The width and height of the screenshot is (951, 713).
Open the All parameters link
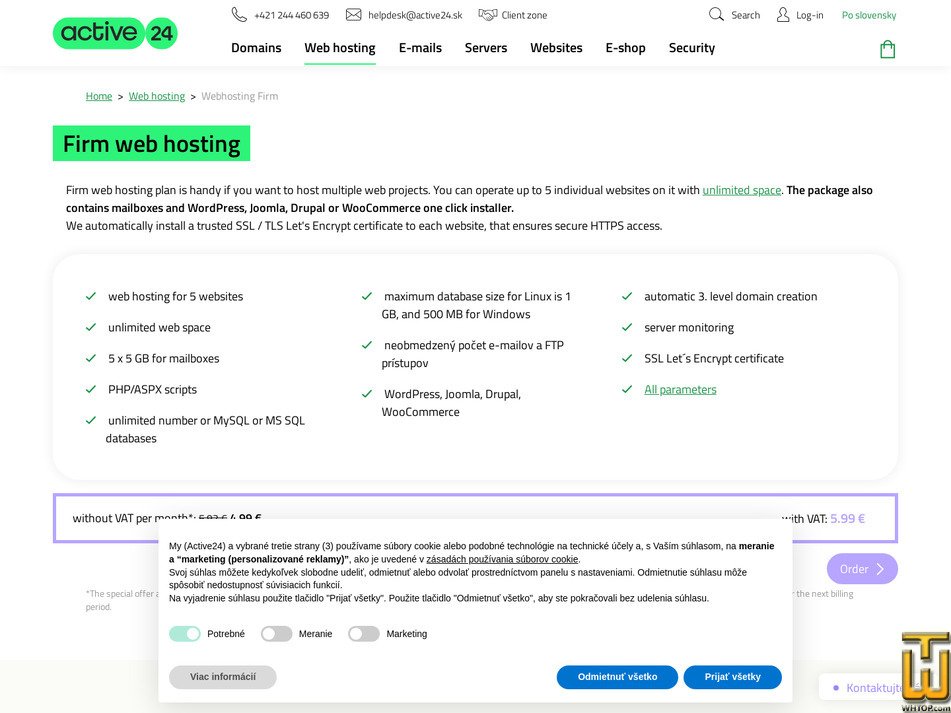680,390
